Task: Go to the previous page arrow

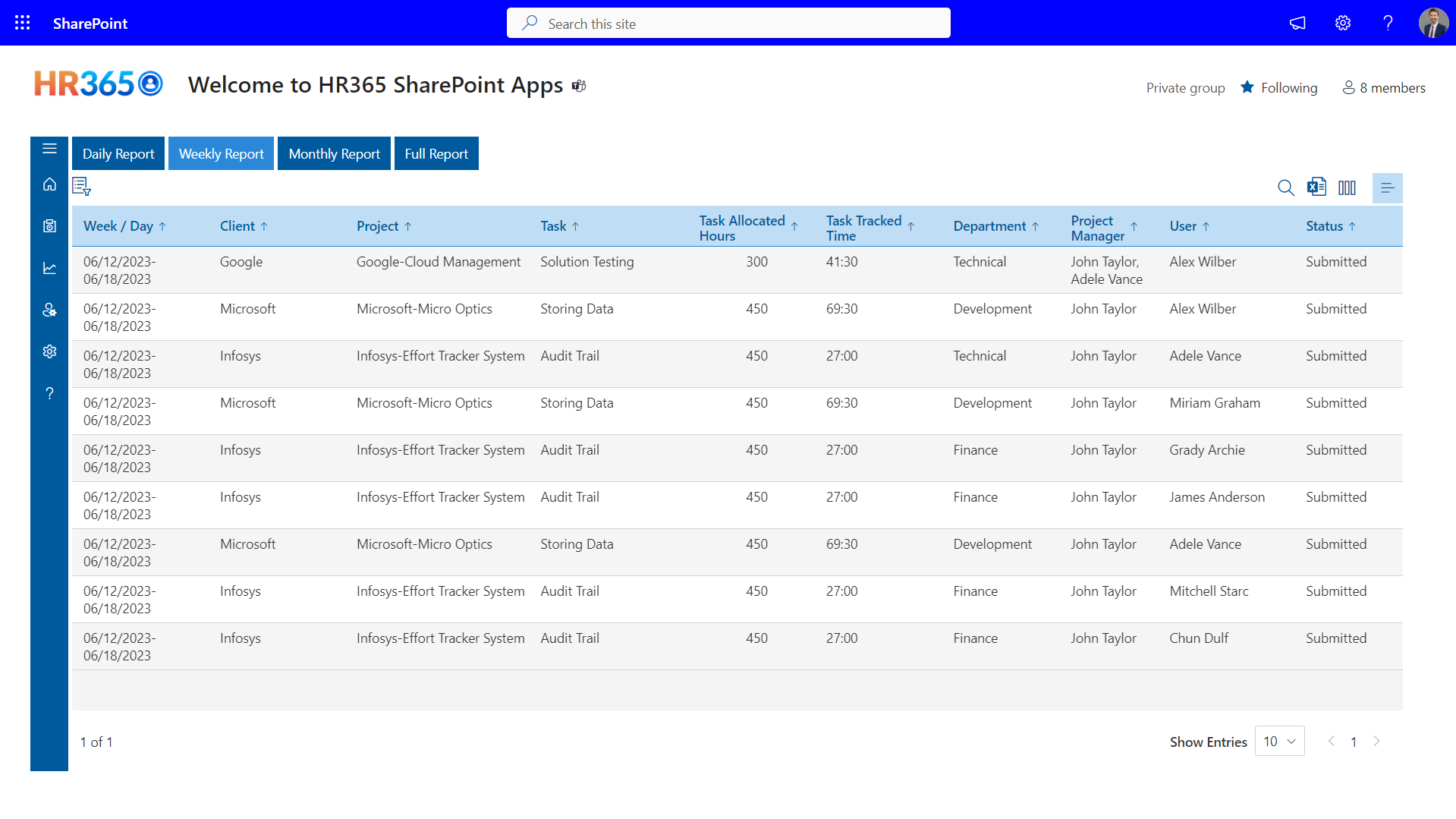Action: (1331, 741)
